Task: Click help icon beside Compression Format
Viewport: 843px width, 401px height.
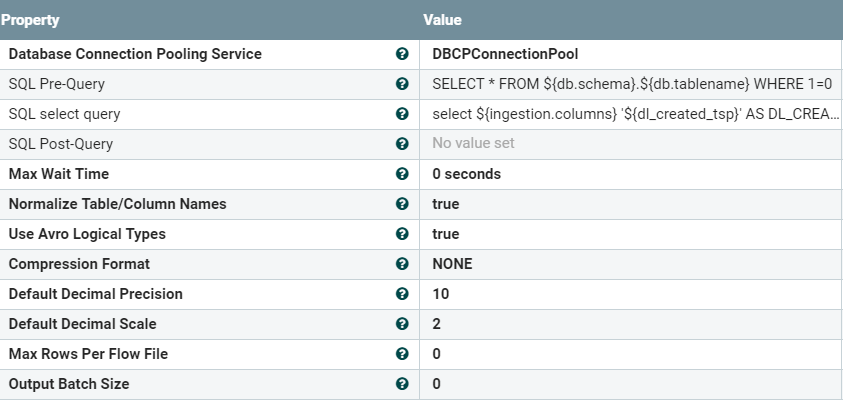Action: coord(402,264)
